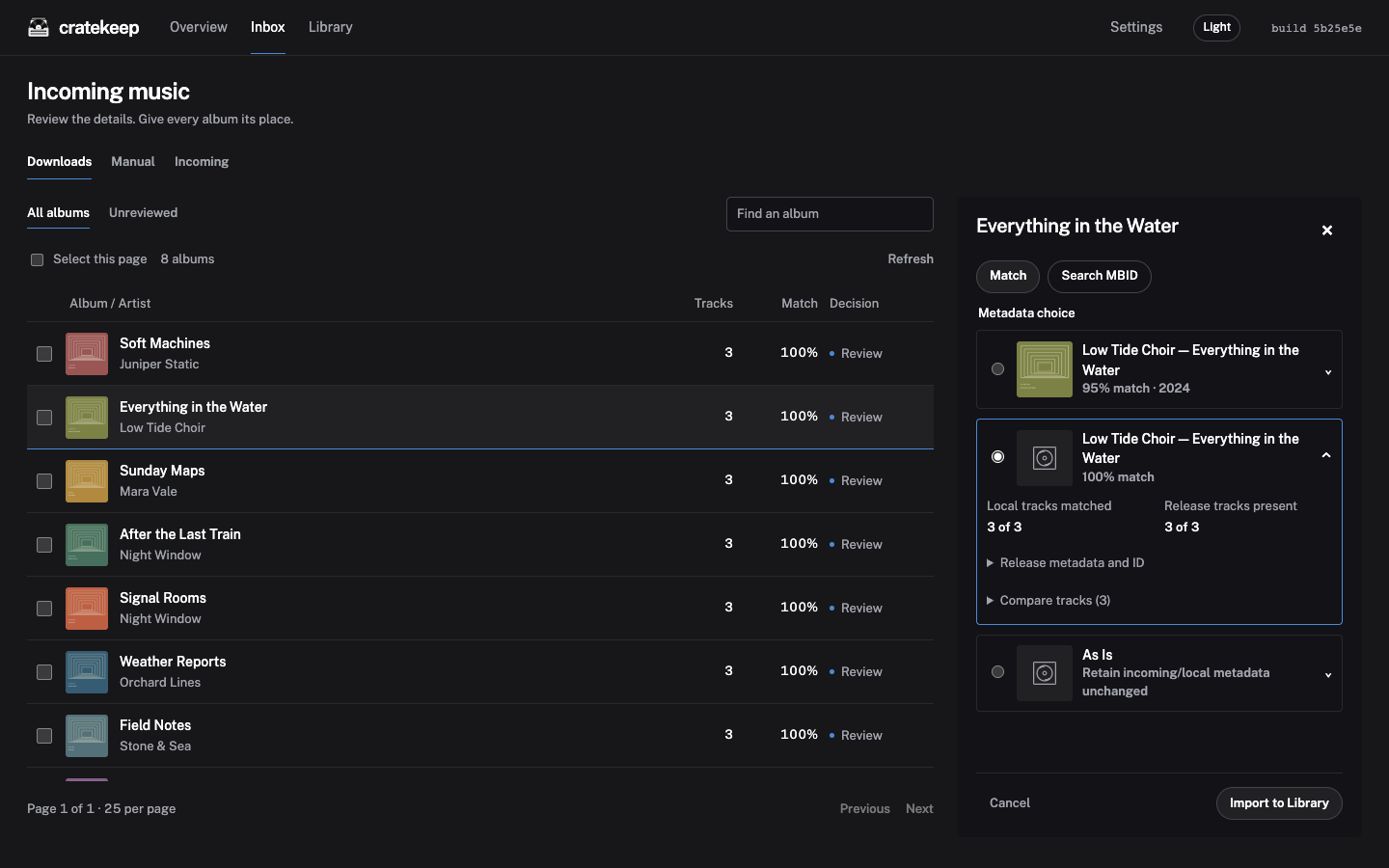This screenshot has width=1389, height=868.
Task: Click the Match column header
Action: (x=800, y=304)
